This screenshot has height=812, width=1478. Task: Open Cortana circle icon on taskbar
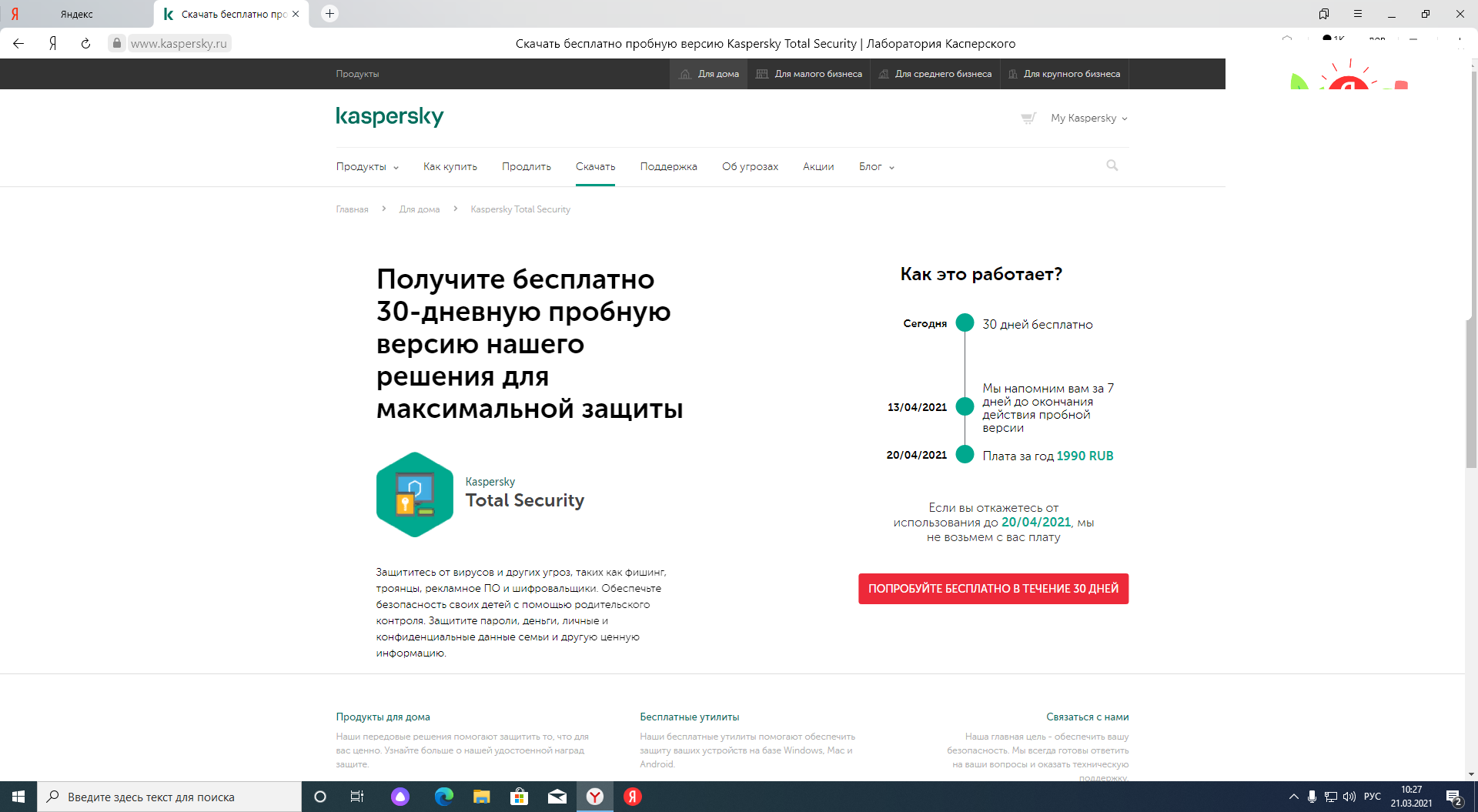pos(320,797)
